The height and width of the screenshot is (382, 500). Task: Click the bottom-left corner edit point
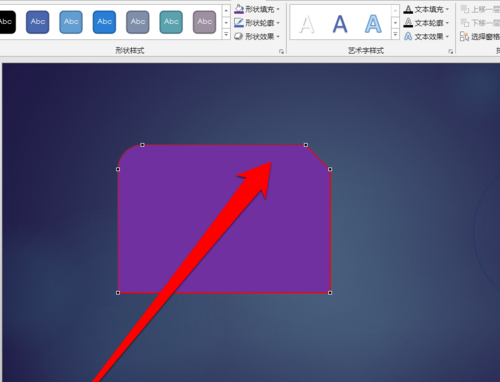point(118,293)
